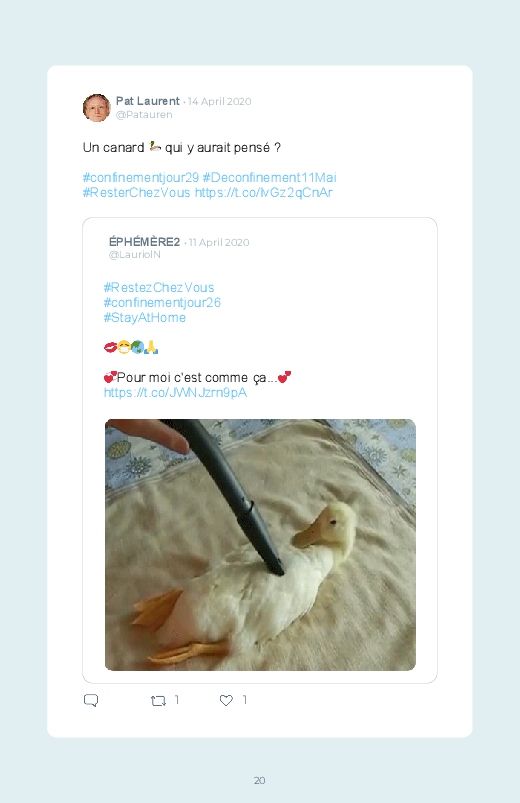The width and height of the screenshot is (520, 803).
Task: Follow the t.co/lvGz2qCnAr link
Action: tap(264, 193)
